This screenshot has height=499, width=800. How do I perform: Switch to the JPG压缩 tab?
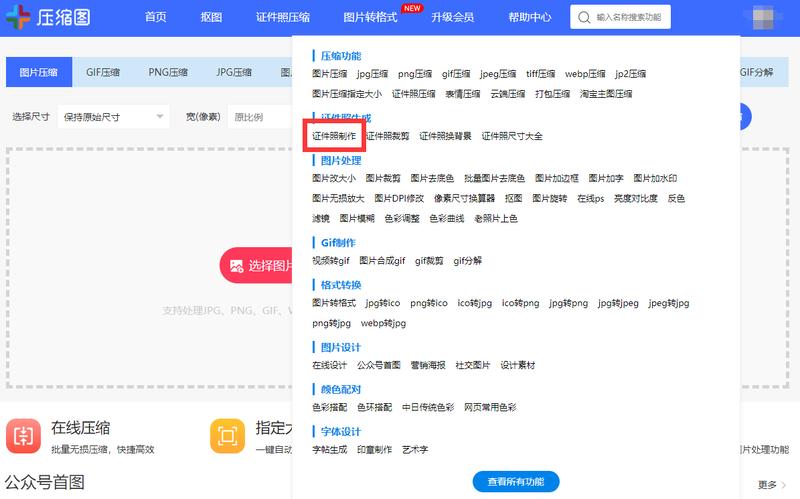tap(234, 72)
